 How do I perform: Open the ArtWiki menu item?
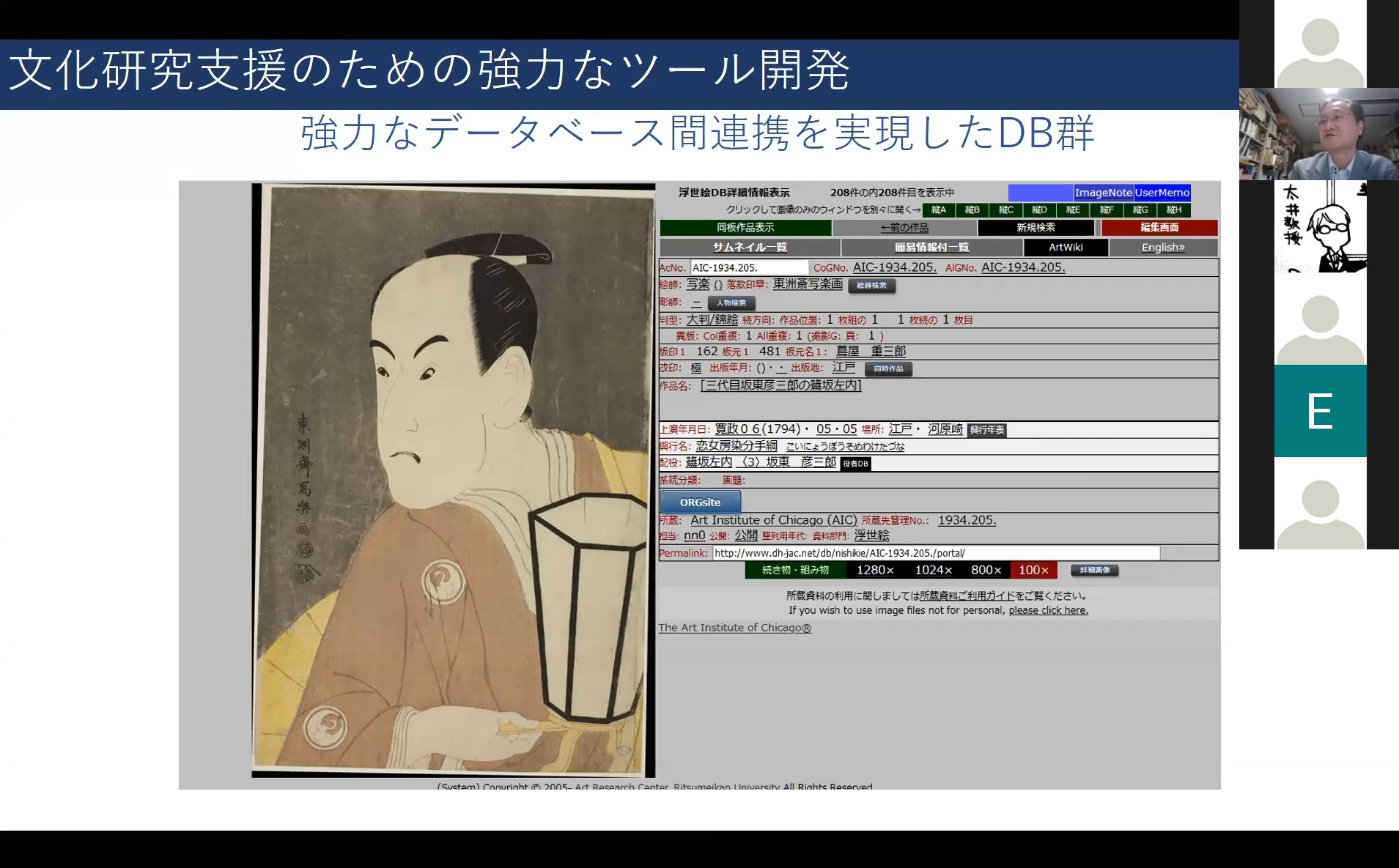point(1066,248)
